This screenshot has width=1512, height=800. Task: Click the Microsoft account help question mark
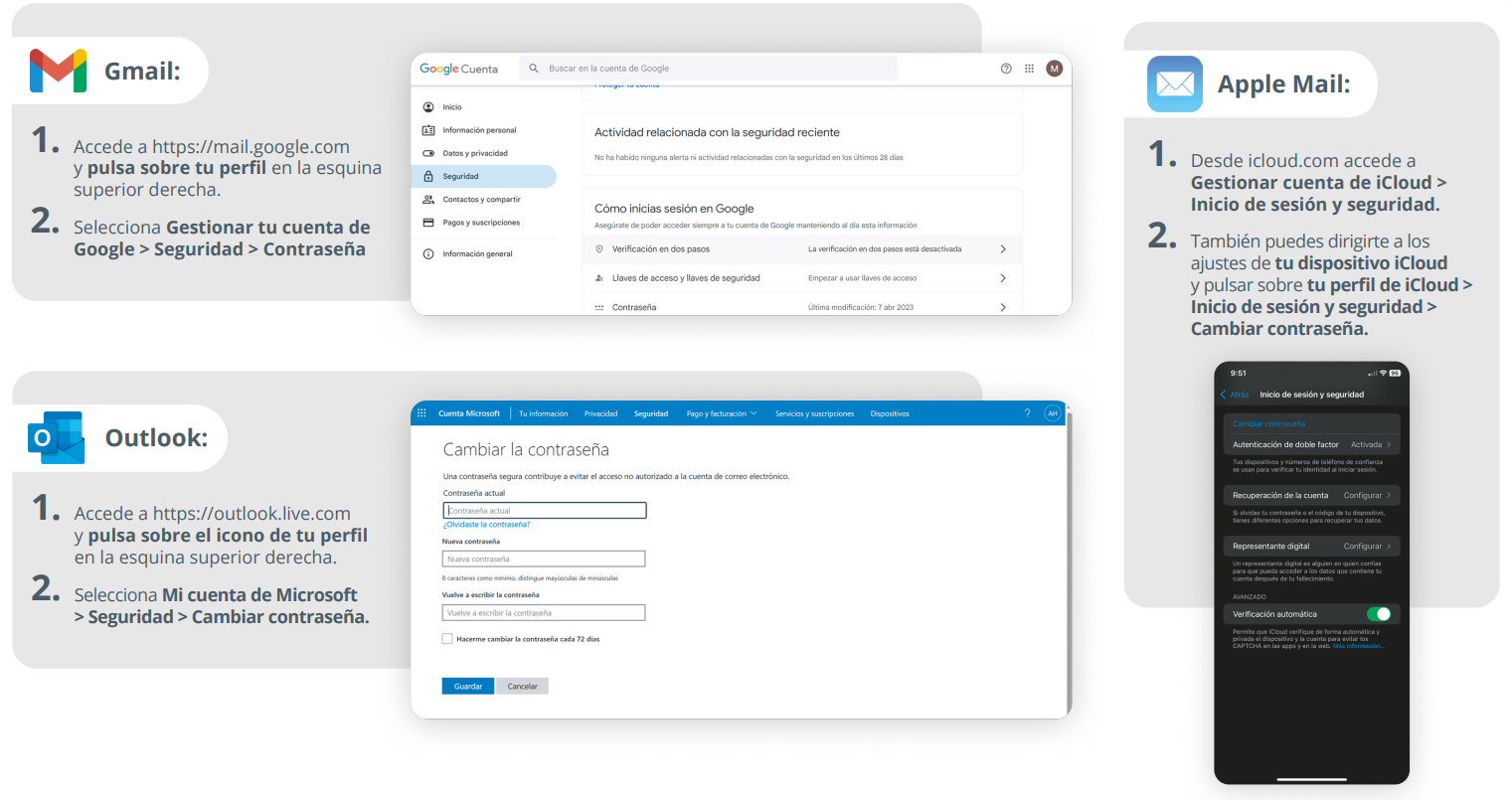click(1027, 413)
